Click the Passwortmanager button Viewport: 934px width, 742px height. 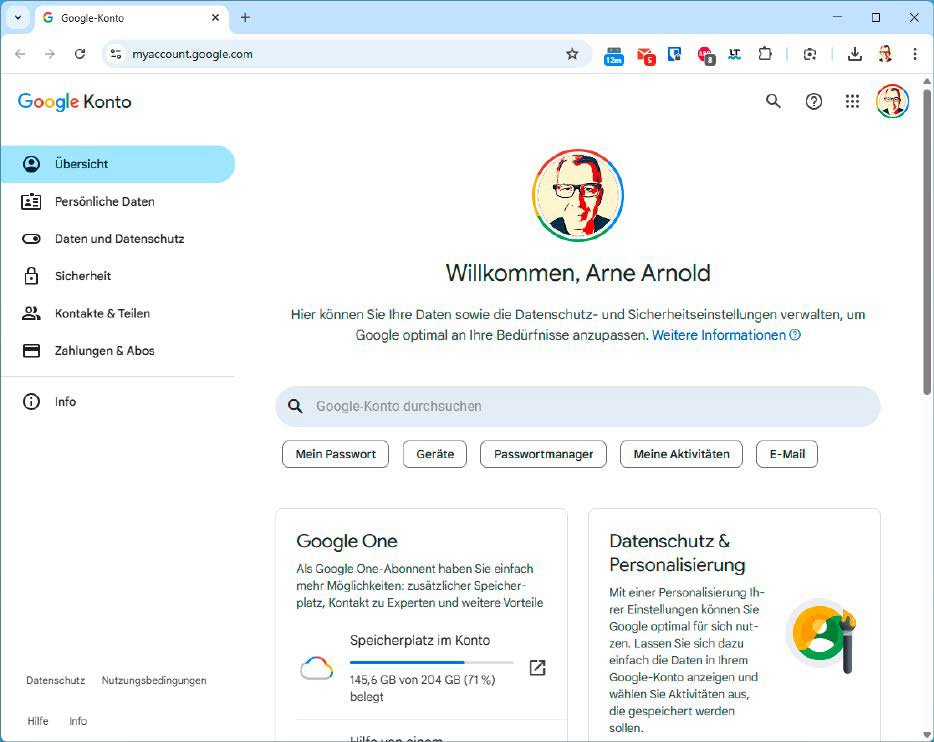tap(543, 454)
